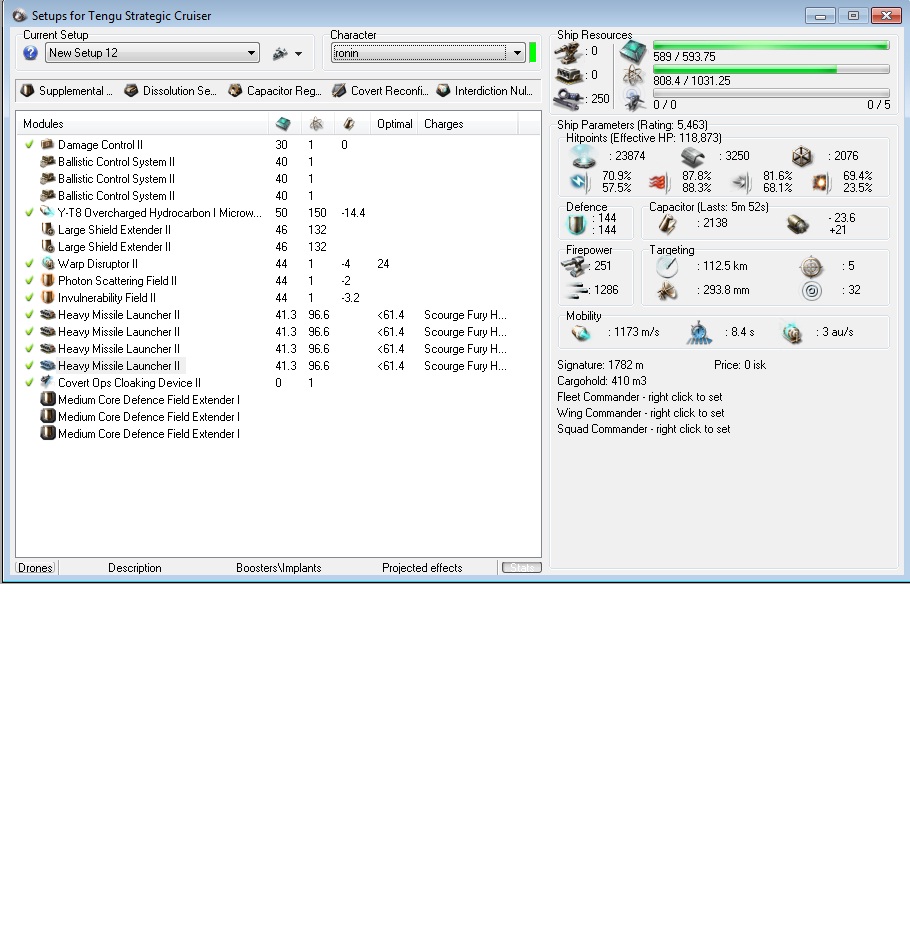Select the Capacitor Reg... subsystem tab

(275, 91)
